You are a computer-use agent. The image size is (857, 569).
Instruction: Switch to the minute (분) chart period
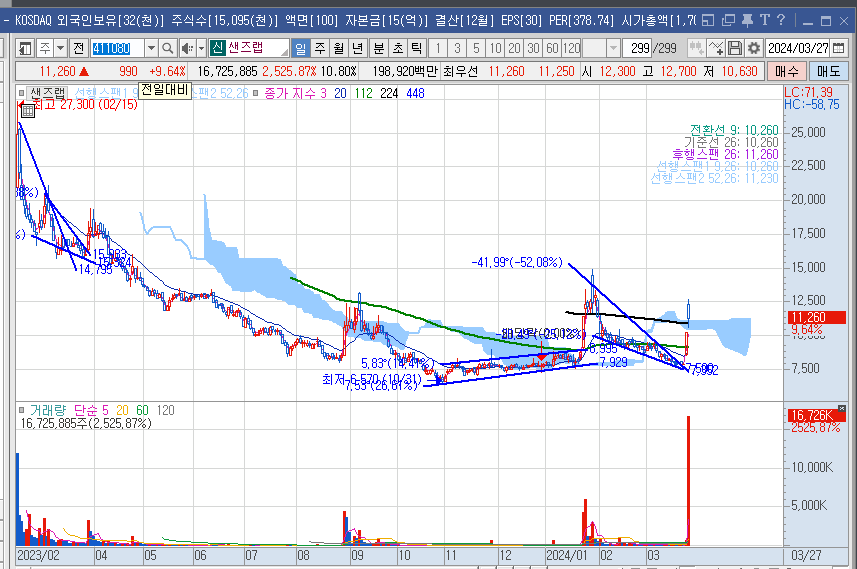(378, 49)
